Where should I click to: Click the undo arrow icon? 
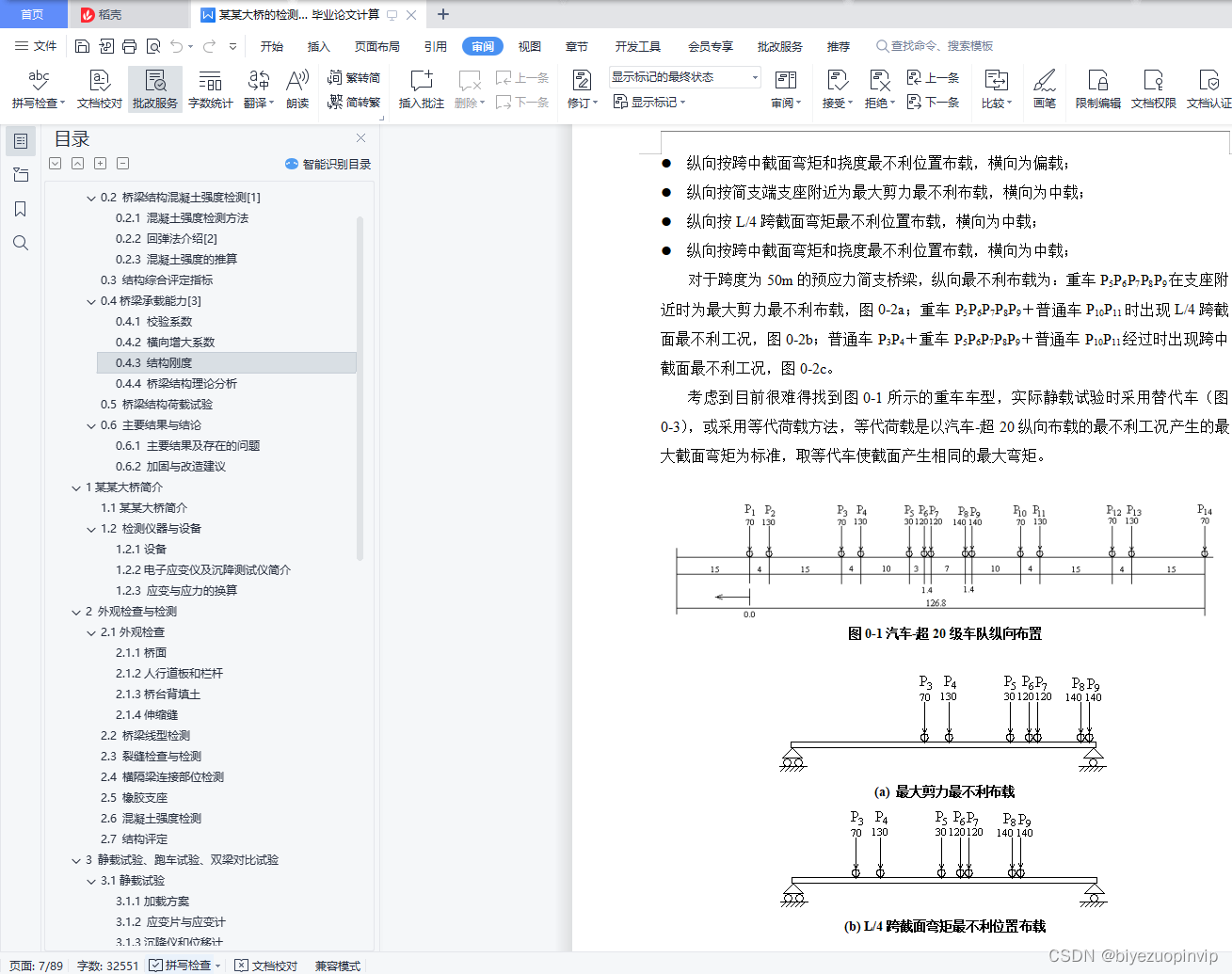tap(177, 46)
